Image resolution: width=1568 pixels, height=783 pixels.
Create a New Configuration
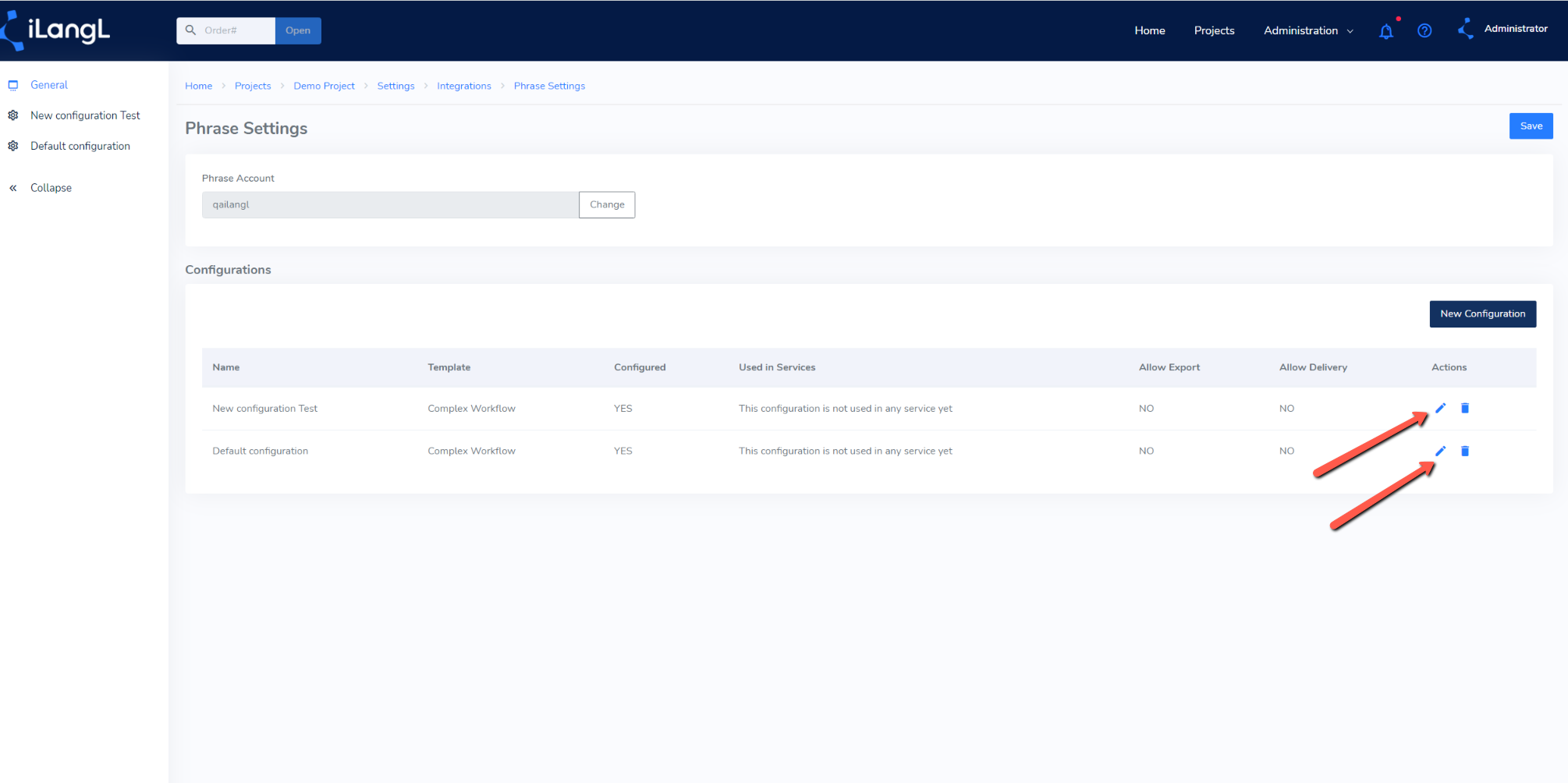(1483, 314)
